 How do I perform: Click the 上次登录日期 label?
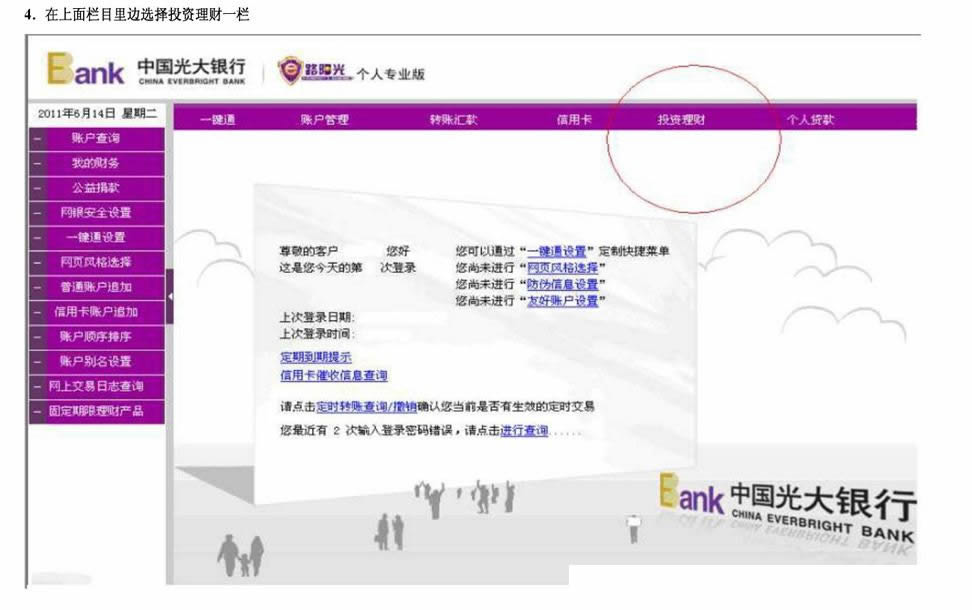click(317, 317)
